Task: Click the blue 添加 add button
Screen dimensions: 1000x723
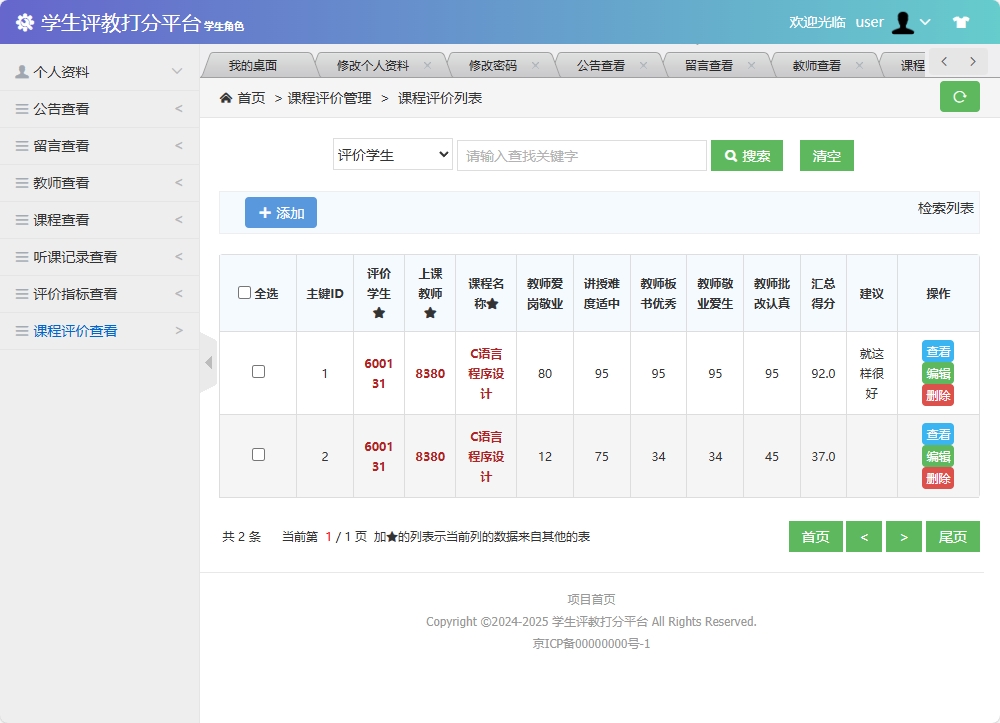Action: (x=280, y=212)
